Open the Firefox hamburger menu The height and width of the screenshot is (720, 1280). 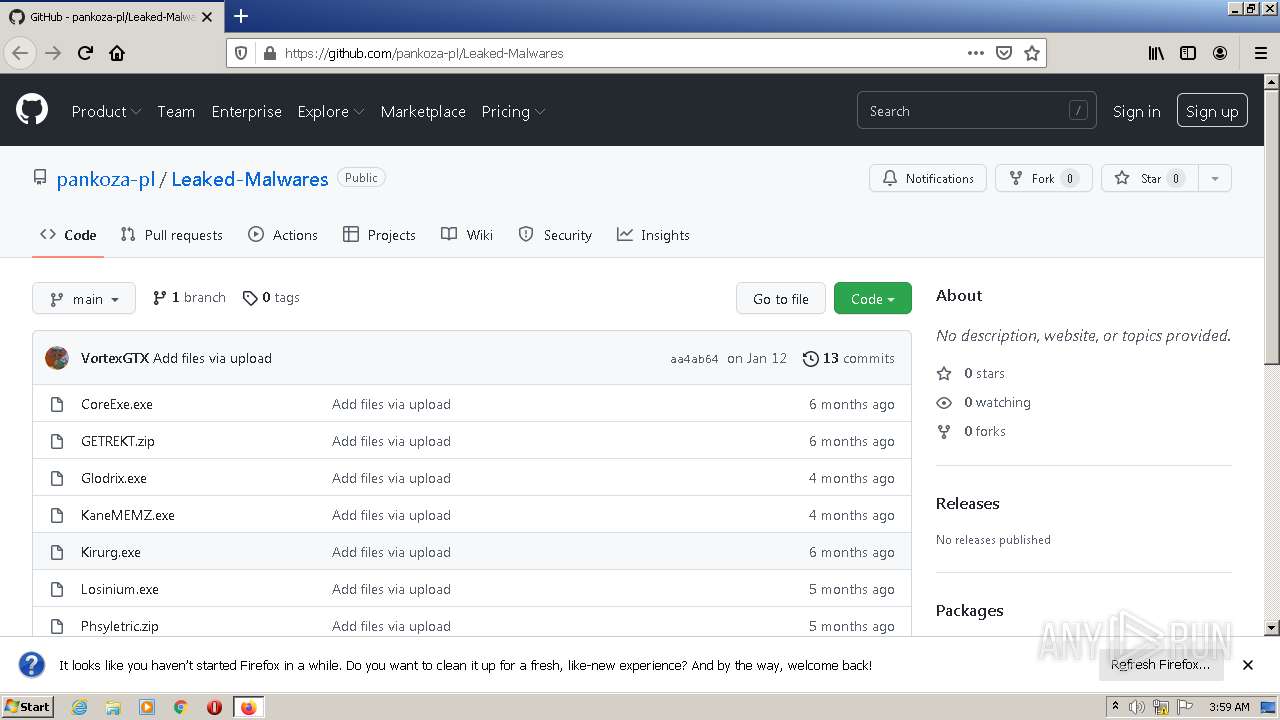coord(1260,53)
